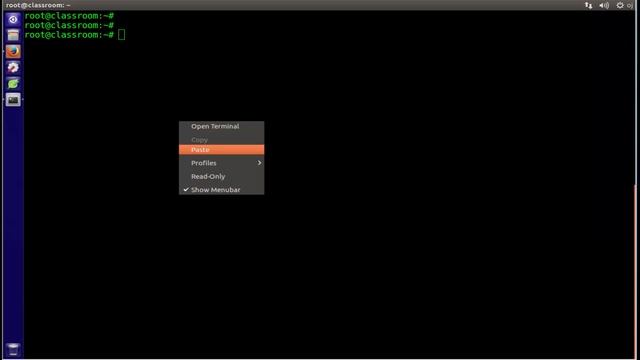This screenshot has height=360, width=640.
Task: Uncheck Show Menubar option
Action: (x=222, y=190)
